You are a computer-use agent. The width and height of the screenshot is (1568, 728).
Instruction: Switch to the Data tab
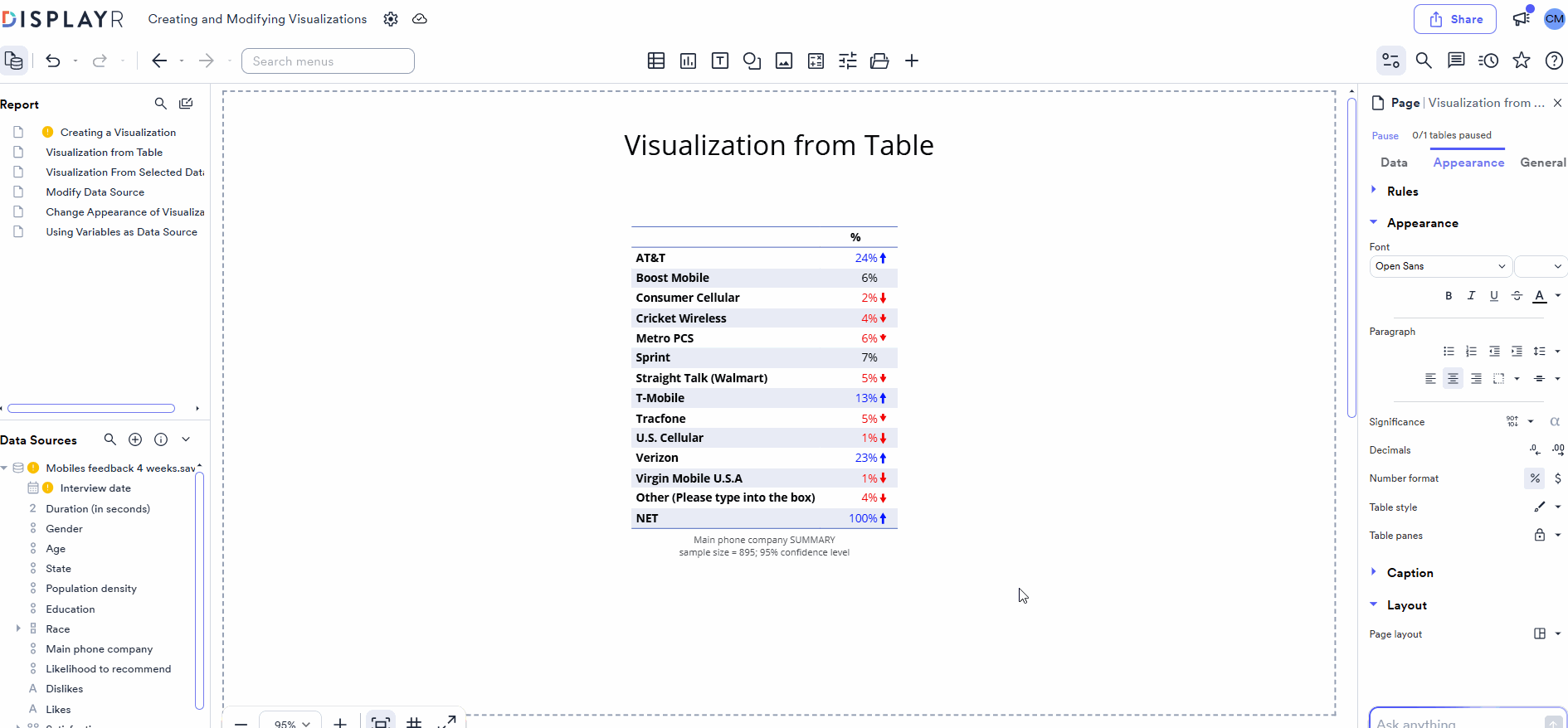(1394, 163)
